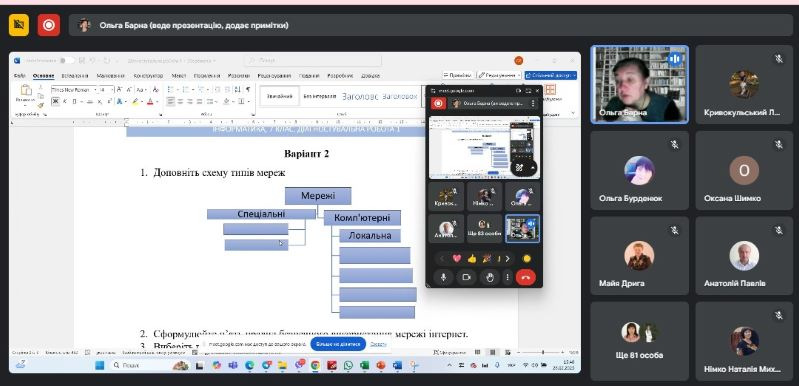This screenshot has height=386, width=799.
Task: Click the Спільний доступ share button
Action: pyautogui.click(x=551, y=75)
